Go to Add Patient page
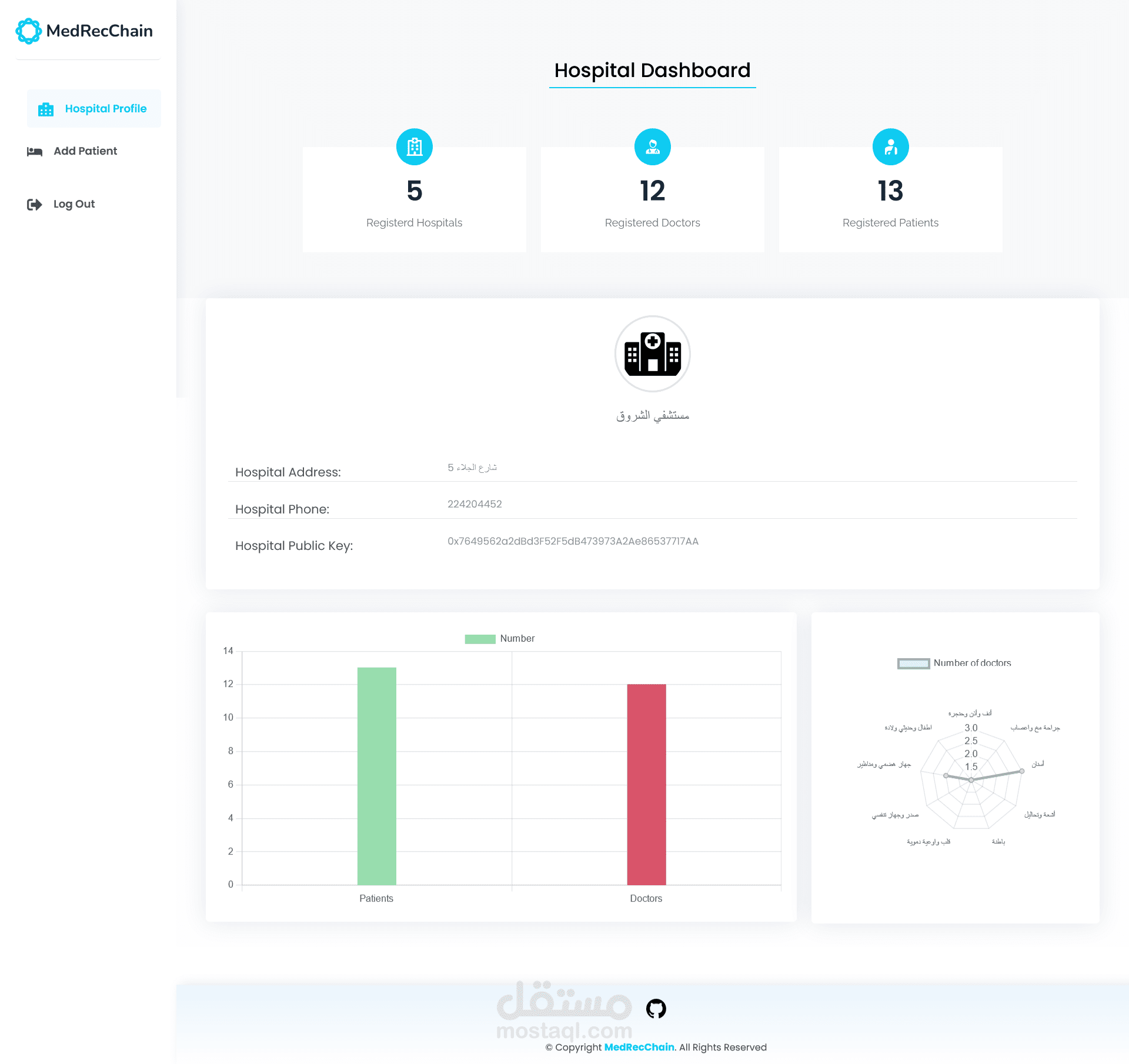1129x1064 pixels. pos(85,151)
